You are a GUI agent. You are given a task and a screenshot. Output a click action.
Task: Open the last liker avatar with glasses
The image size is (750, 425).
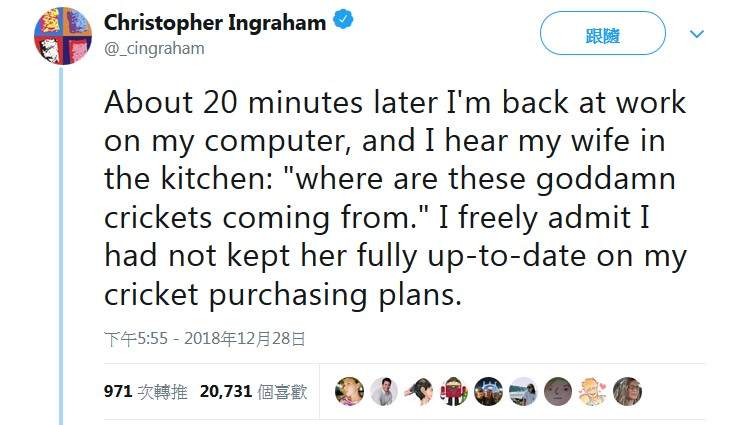(x=627, y=392)
